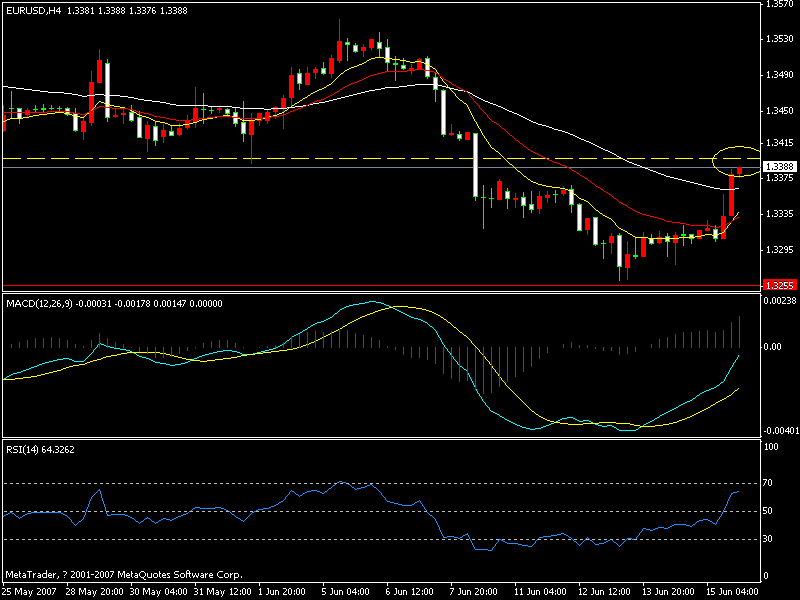Click the 11 Jun 04:00 time label
800x600 pixels.
(x=540, y=592)
